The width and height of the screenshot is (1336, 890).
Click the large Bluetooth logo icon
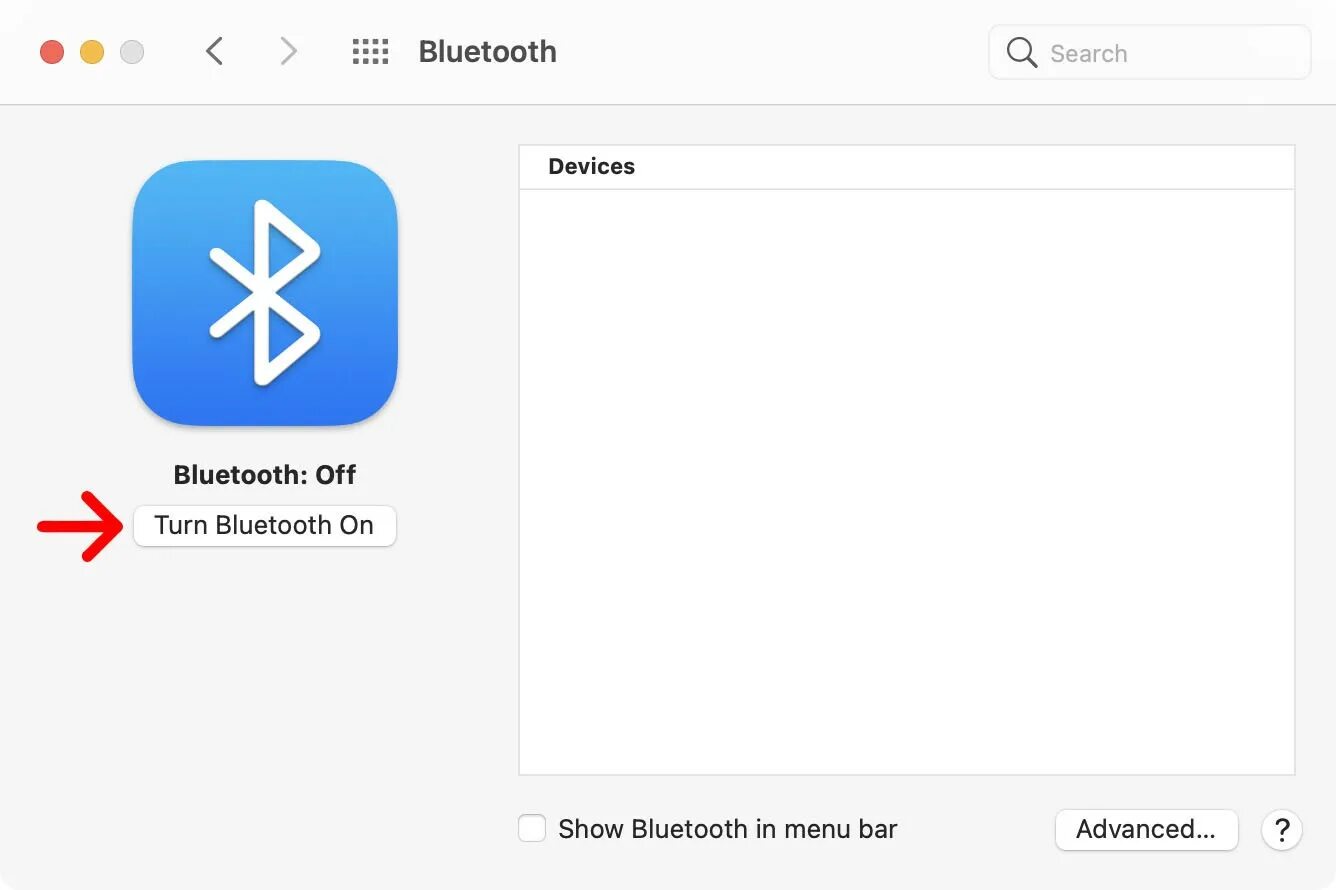coord(265,293)
